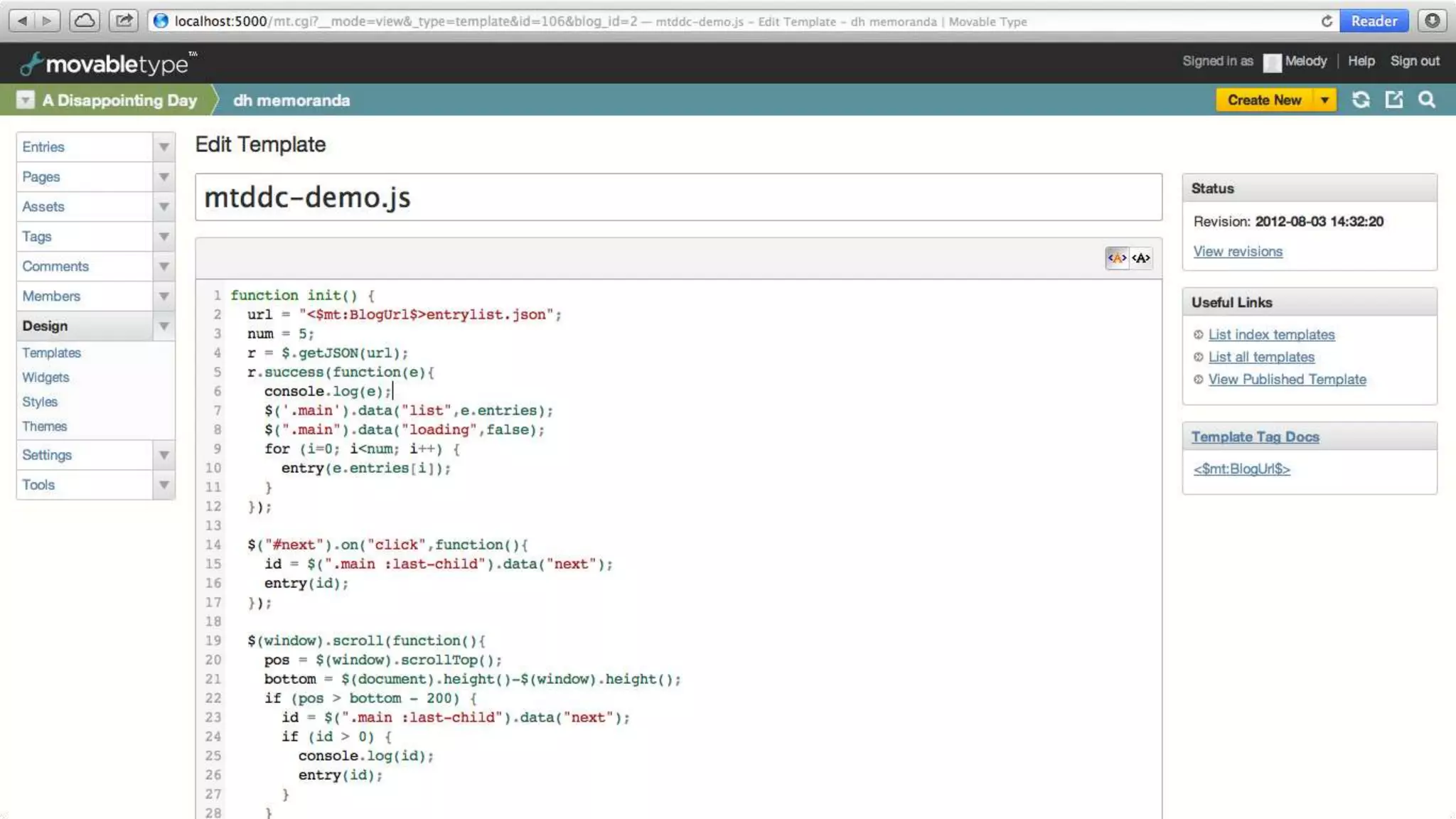Open the Entries menu
Image resolution: width=1456 pixels, height=819 pixels.
point(85,146)
